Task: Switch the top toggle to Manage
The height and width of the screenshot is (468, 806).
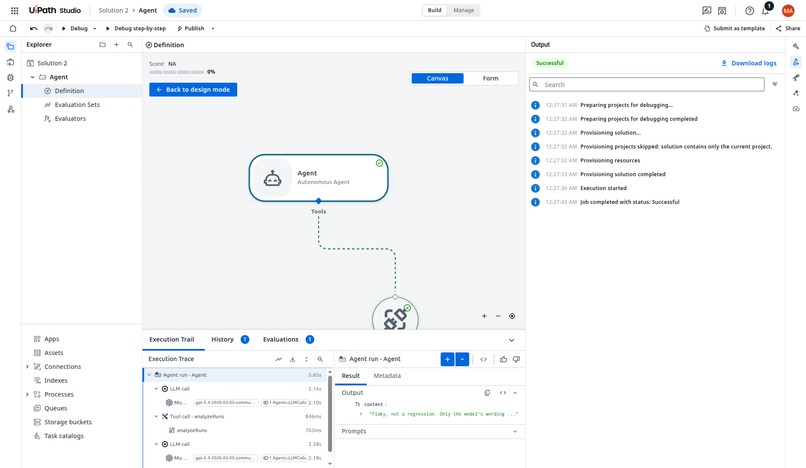Action: pos(464,10)
